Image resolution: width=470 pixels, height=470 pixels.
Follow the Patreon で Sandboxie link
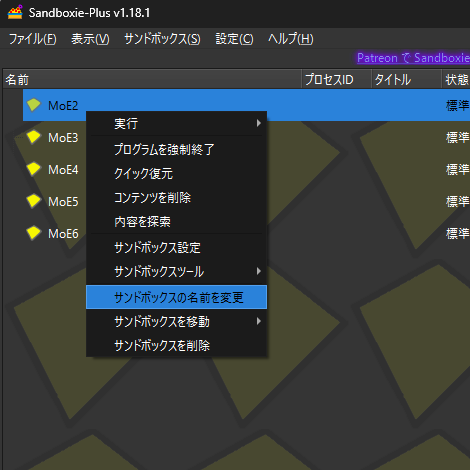pos(413,58)
